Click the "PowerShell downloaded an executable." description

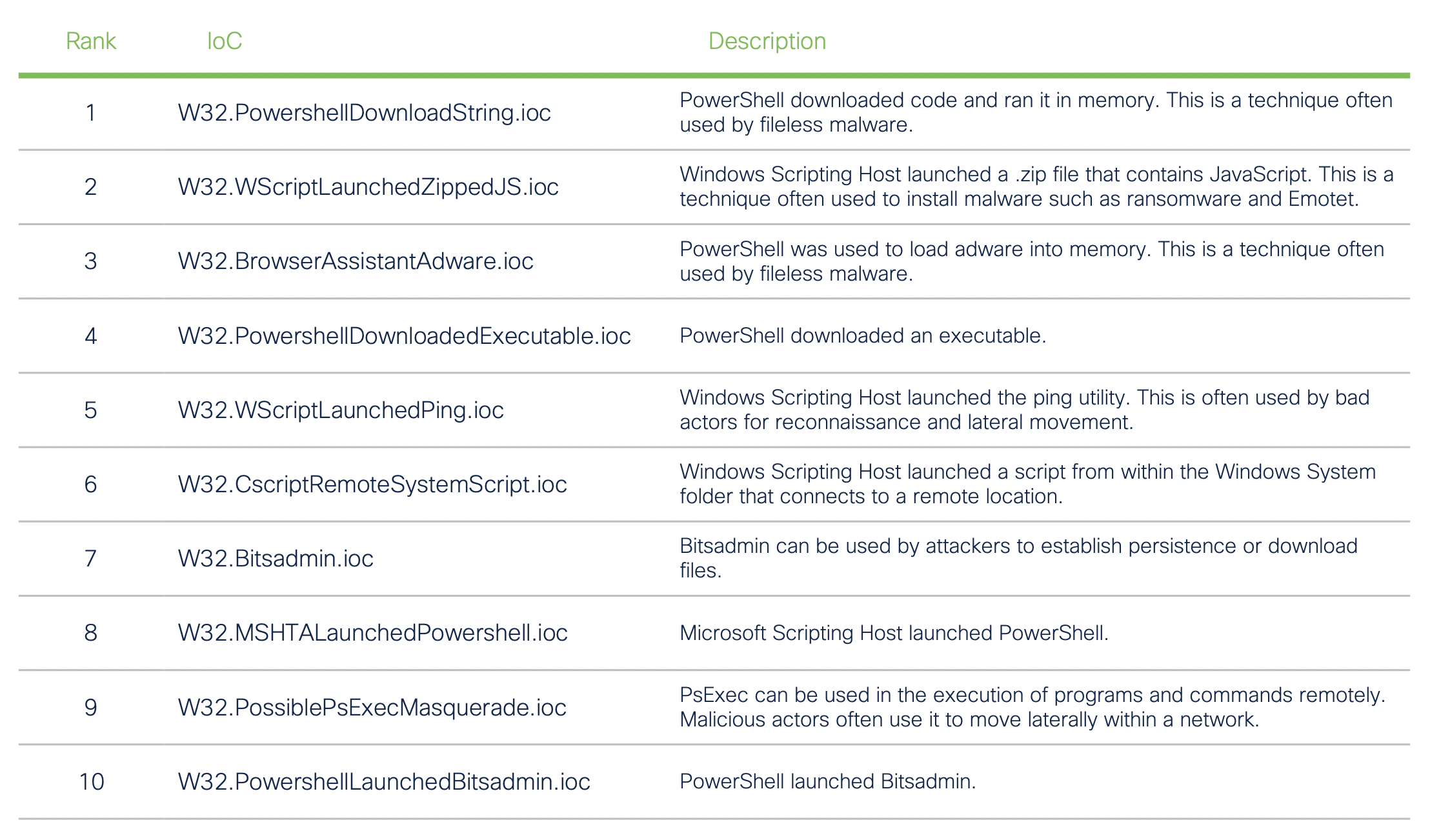(x=862, y=336)
